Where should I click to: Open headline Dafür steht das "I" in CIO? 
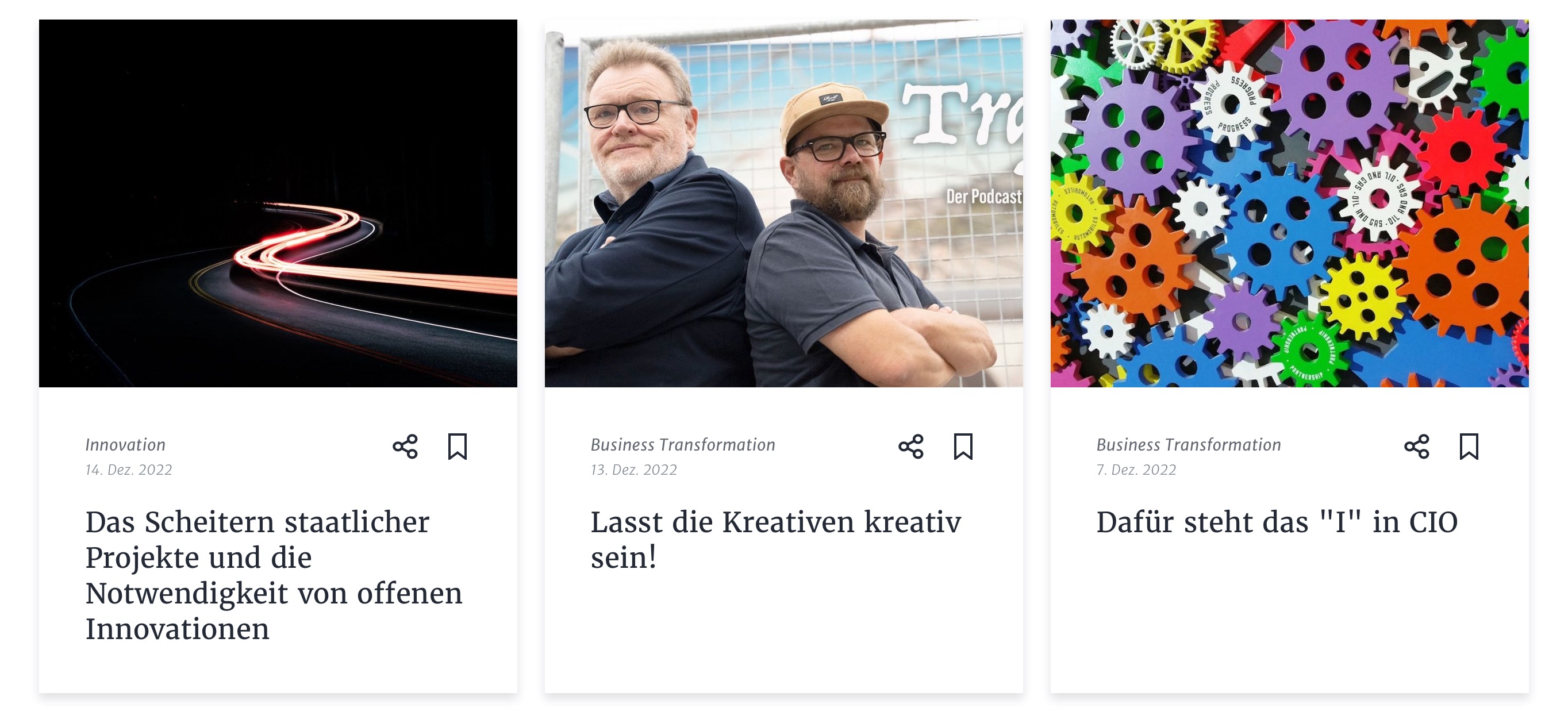(x=1277, y=522)
